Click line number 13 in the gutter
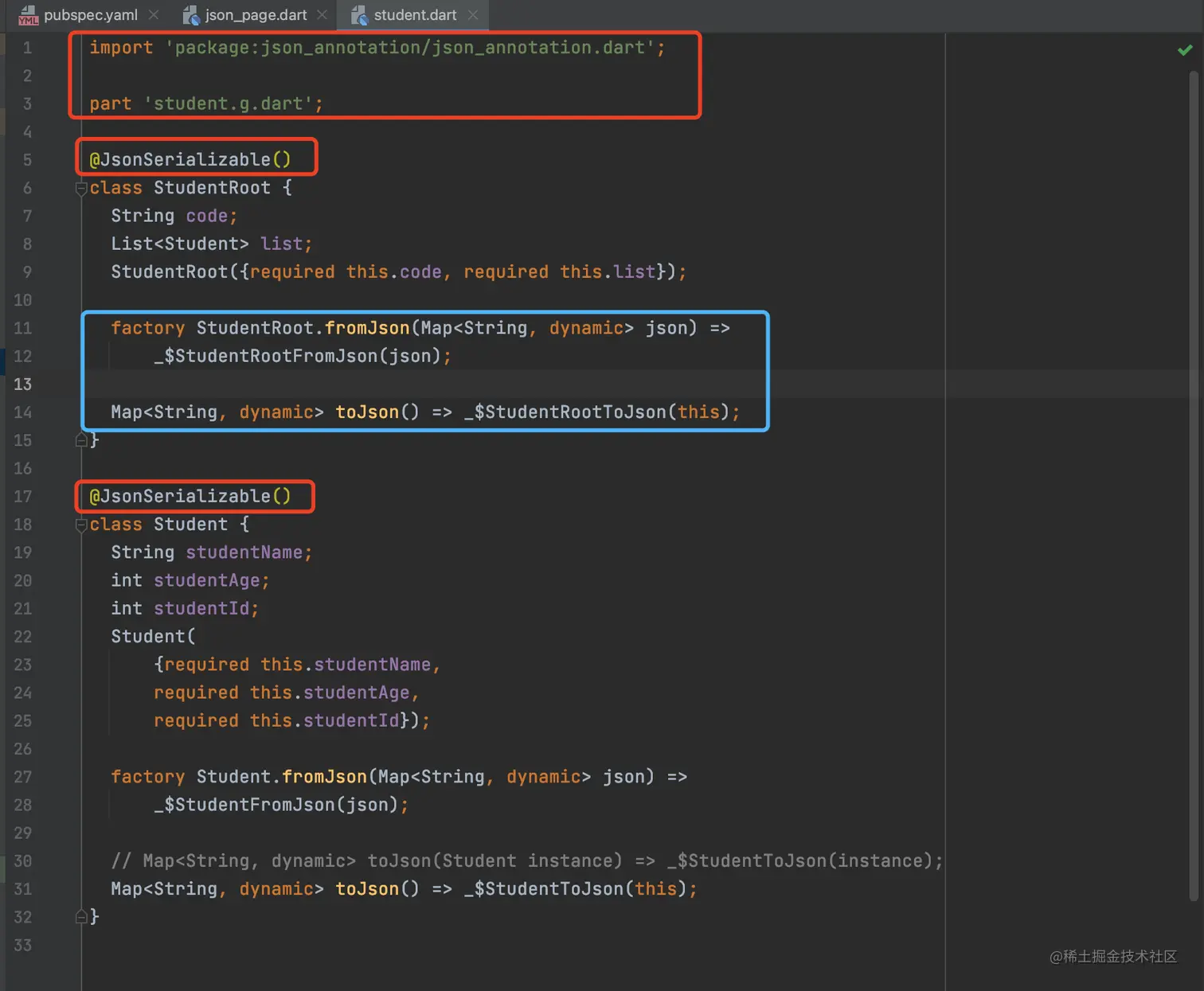The image size is (1204, 991). (x=22, y=384)
